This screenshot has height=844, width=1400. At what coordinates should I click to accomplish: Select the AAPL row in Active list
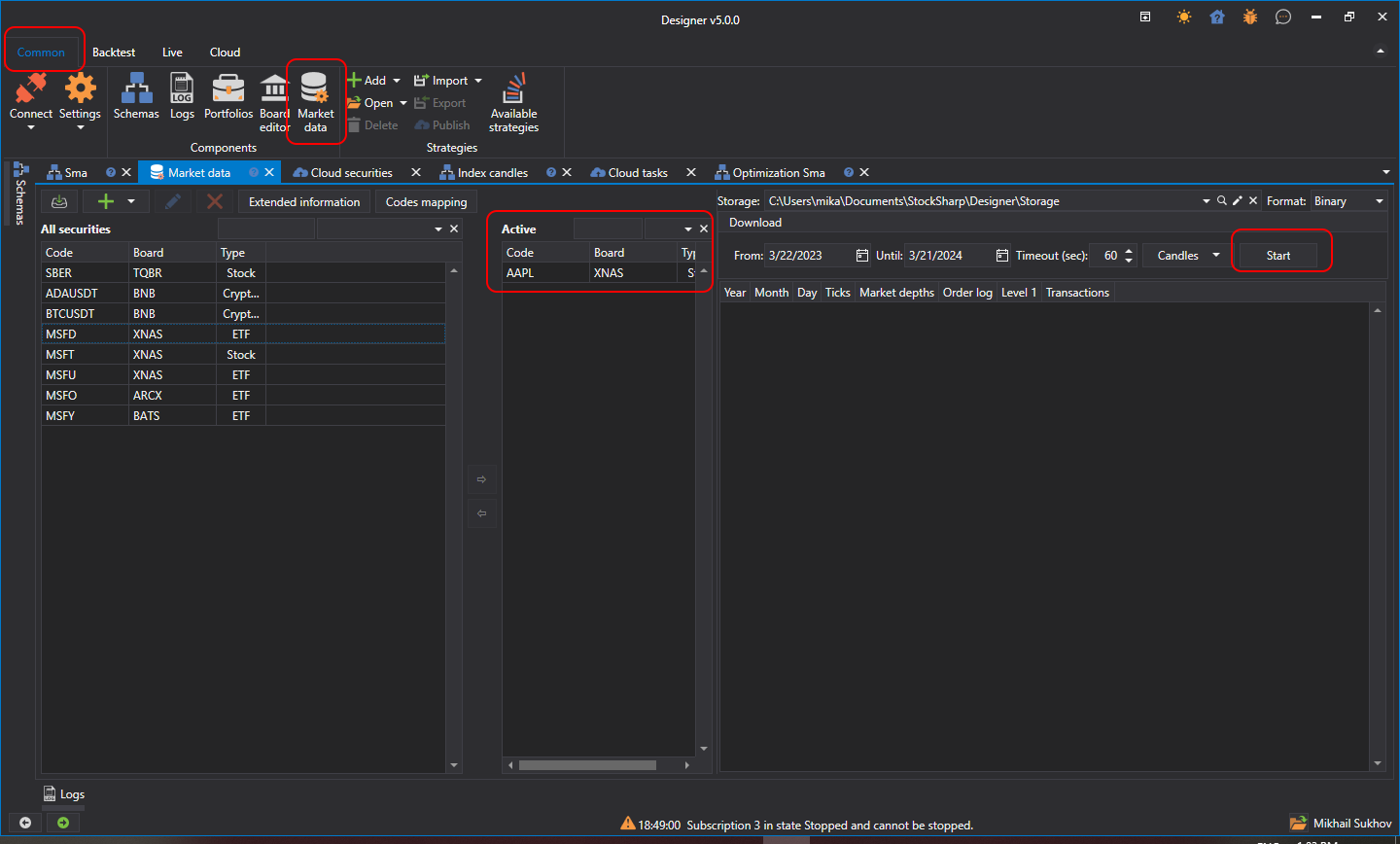pos(599,273)
